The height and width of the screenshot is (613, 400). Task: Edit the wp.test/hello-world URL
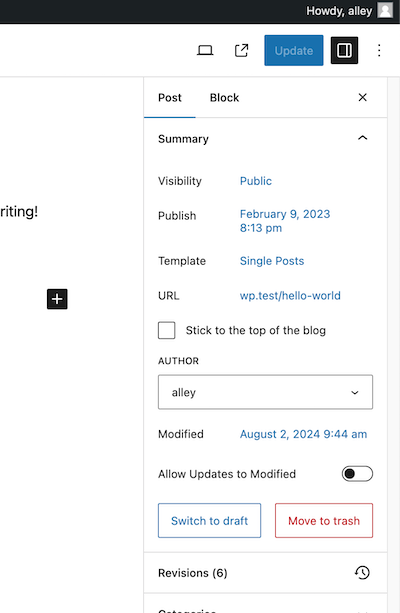tap(290, 296)
